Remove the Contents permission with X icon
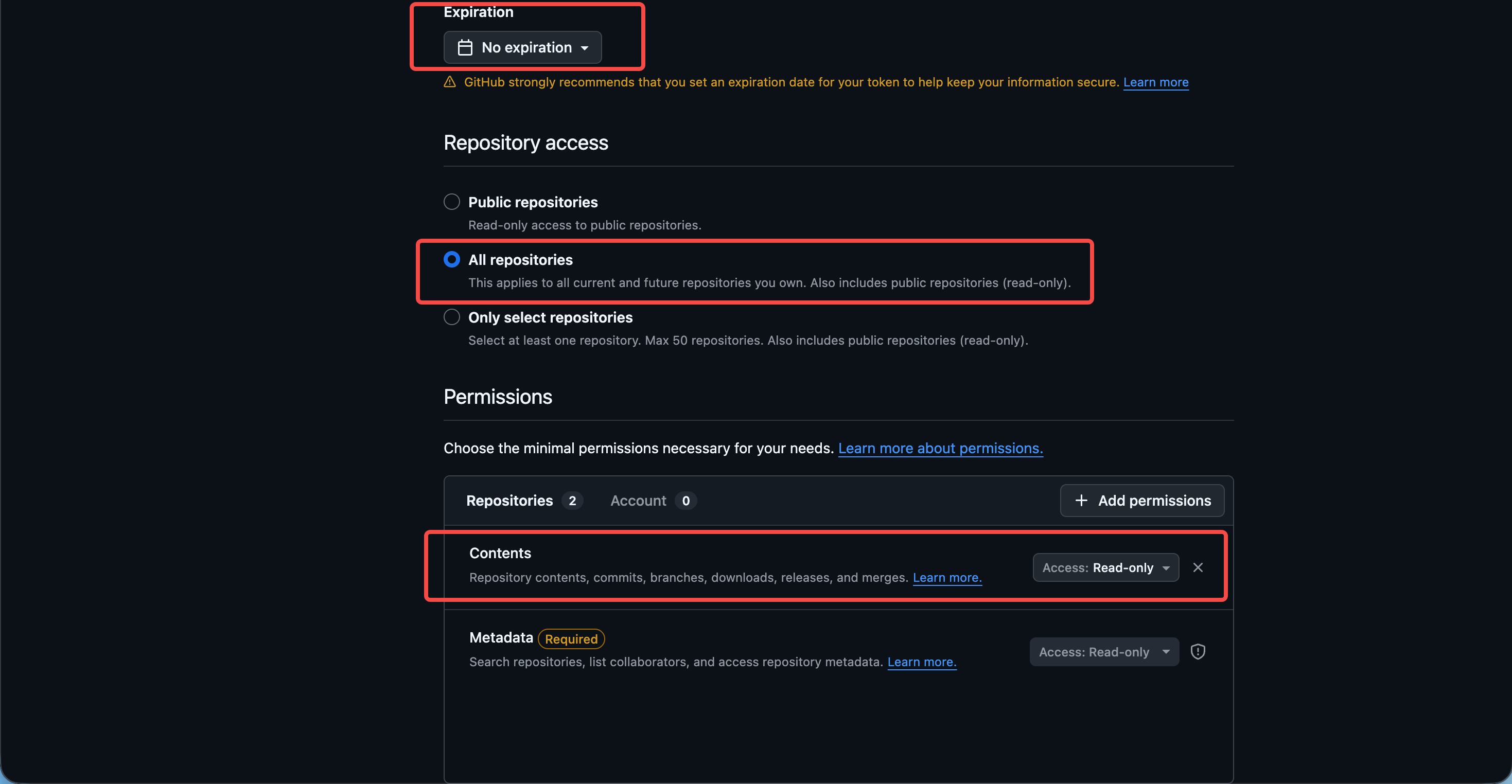Viewport: 1512px width, 784px height. tap(1198, 567)
